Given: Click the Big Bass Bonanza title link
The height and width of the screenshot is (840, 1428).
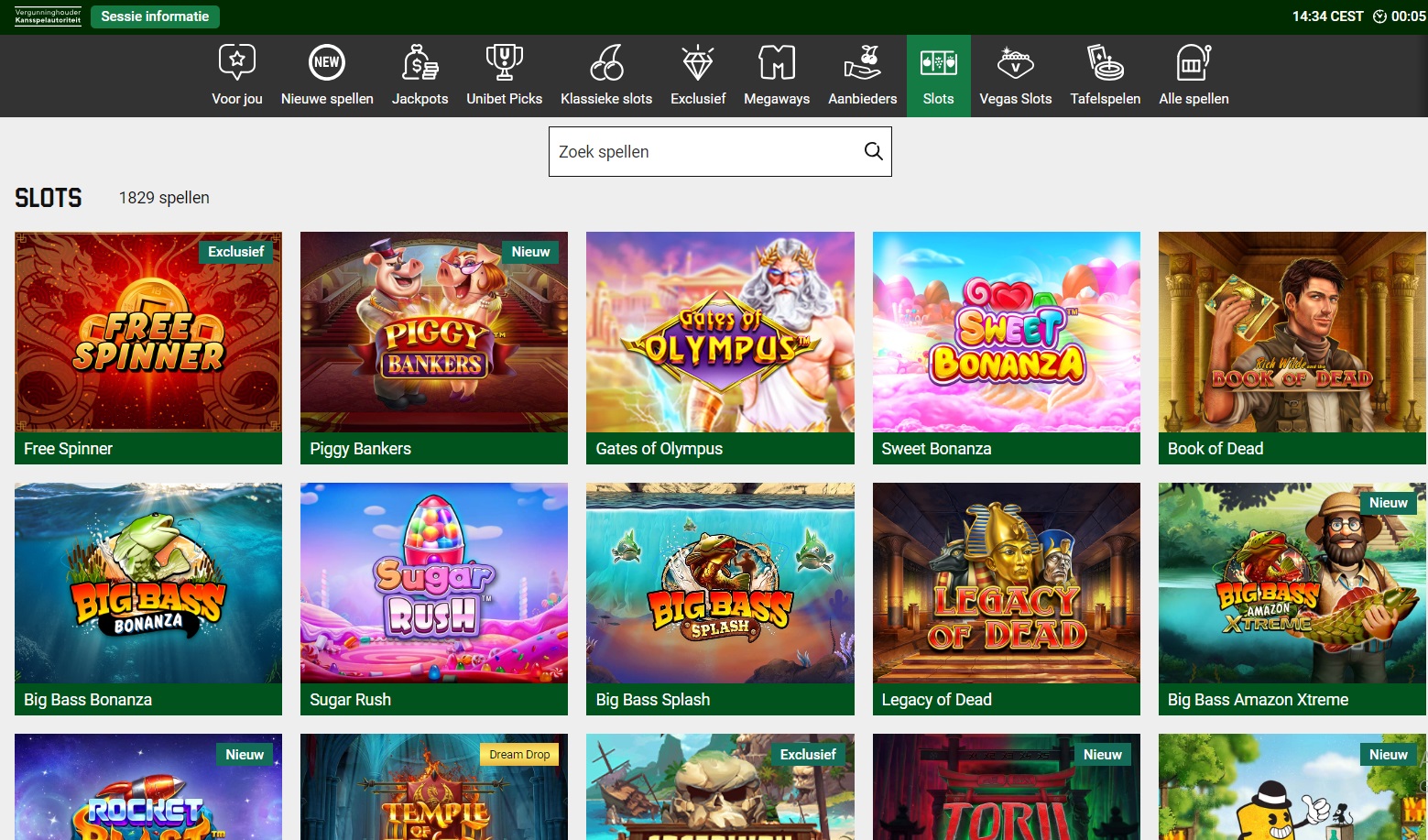Looking at the screenshot, I should [x=88, y=700].
